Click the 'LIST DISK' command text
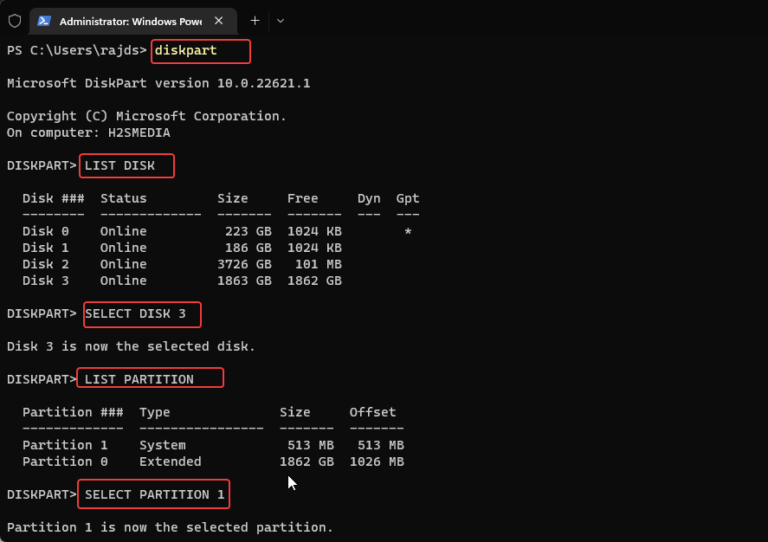Screen dimensions: 768x542 [120, 165]
